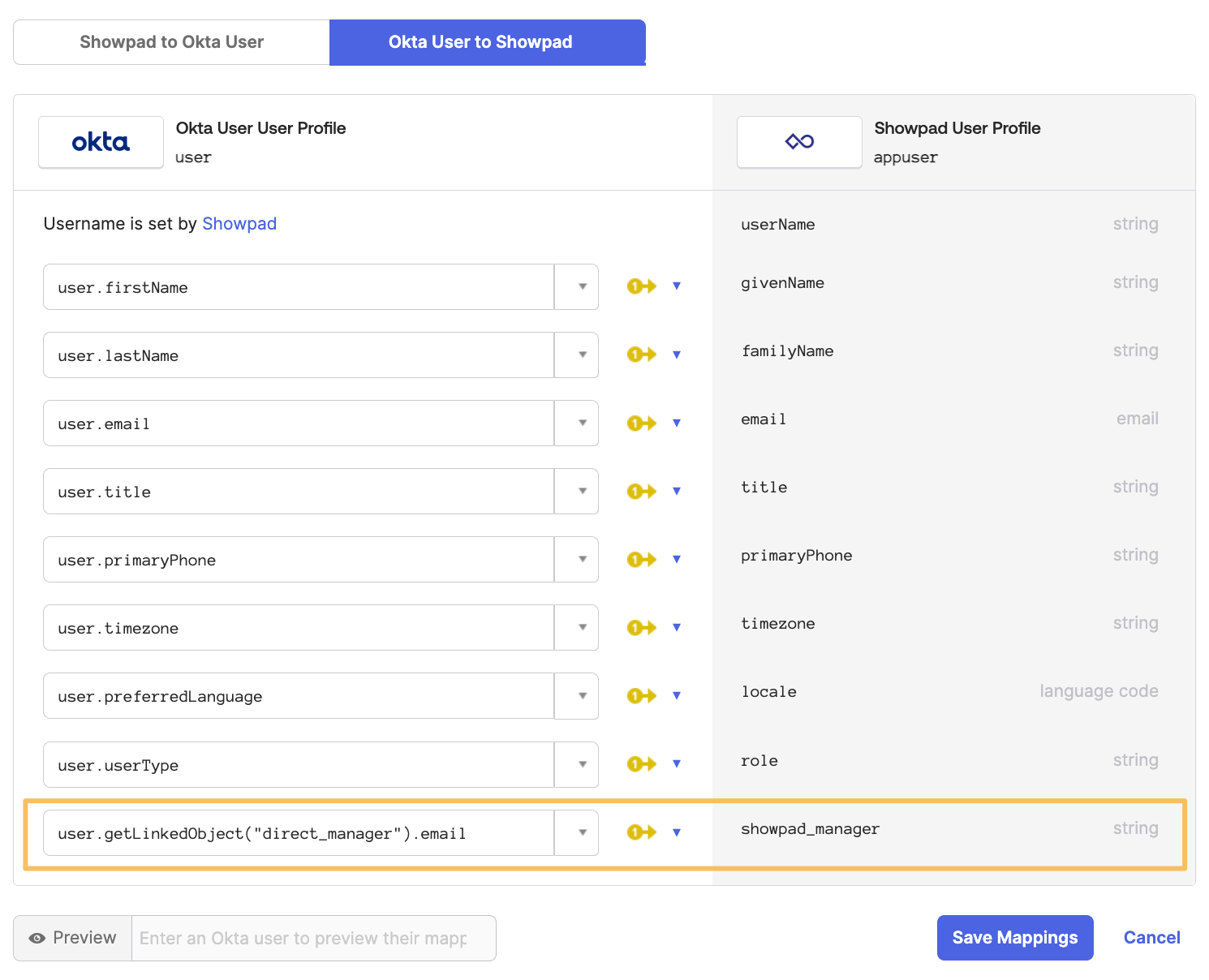Switch to Showpad to Okta User tab
The image size is (1209, 980).
tap(171, 42)
